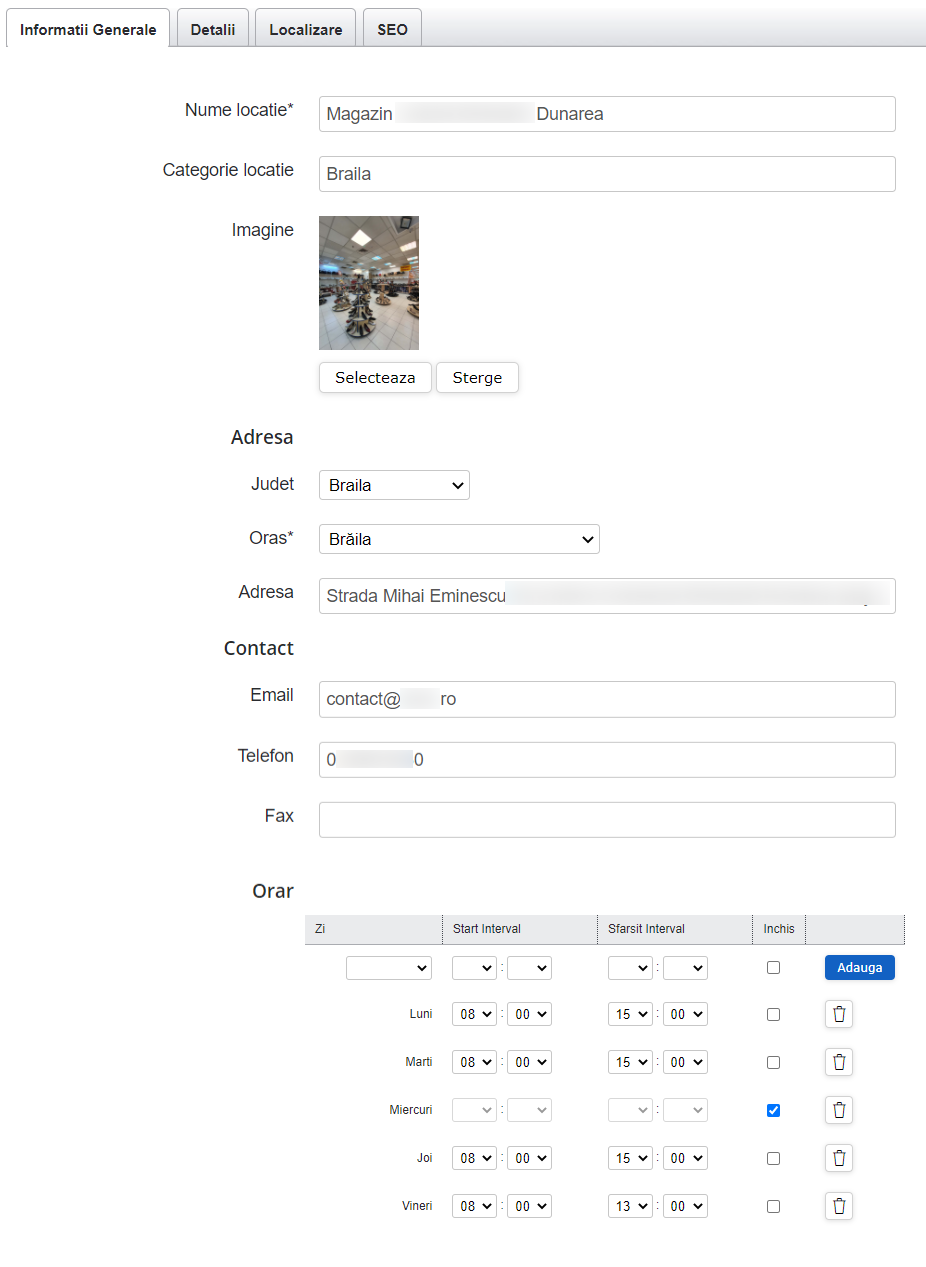The image size is (926, 1267).
Task: Open the Zi day selector dropdown
Action: 389,968
